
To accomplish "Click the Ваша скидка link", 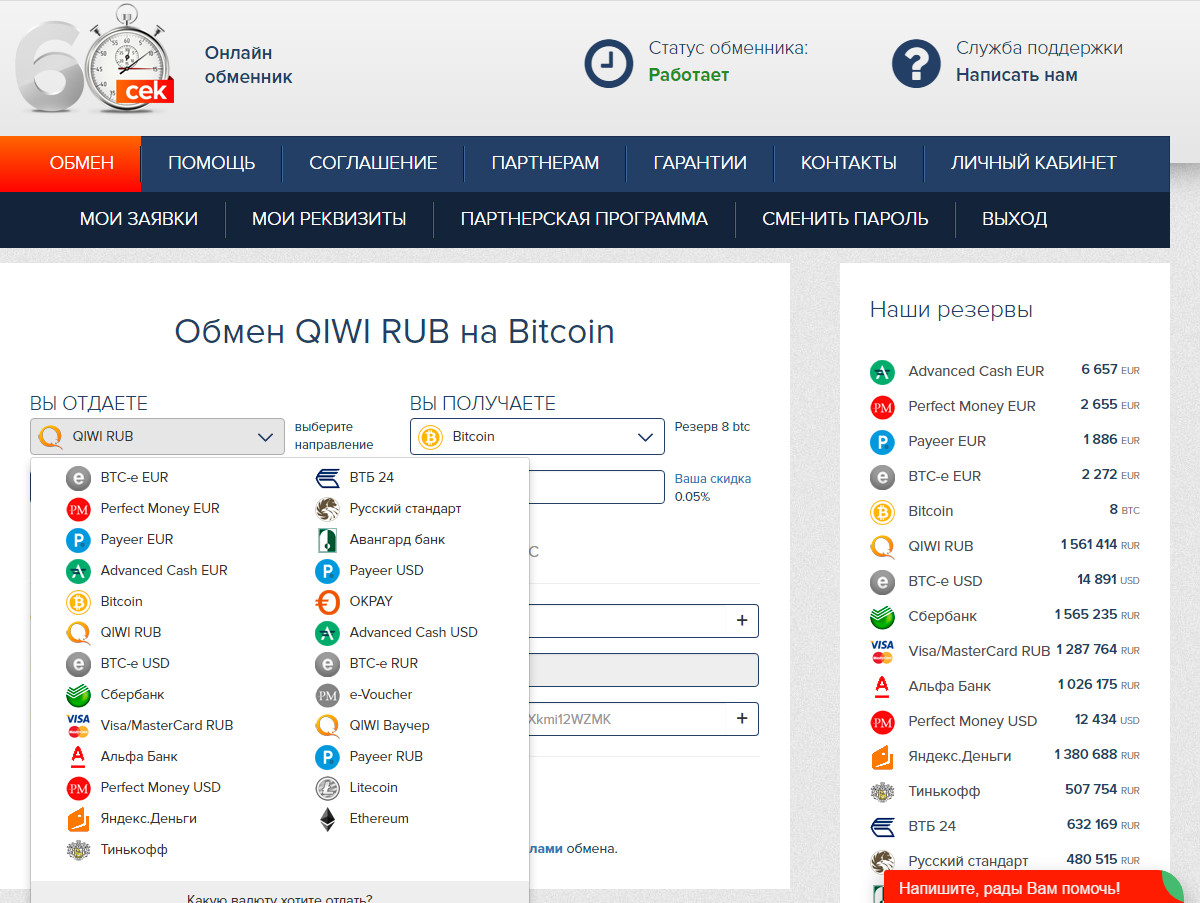I will click(x=713, y=479).
